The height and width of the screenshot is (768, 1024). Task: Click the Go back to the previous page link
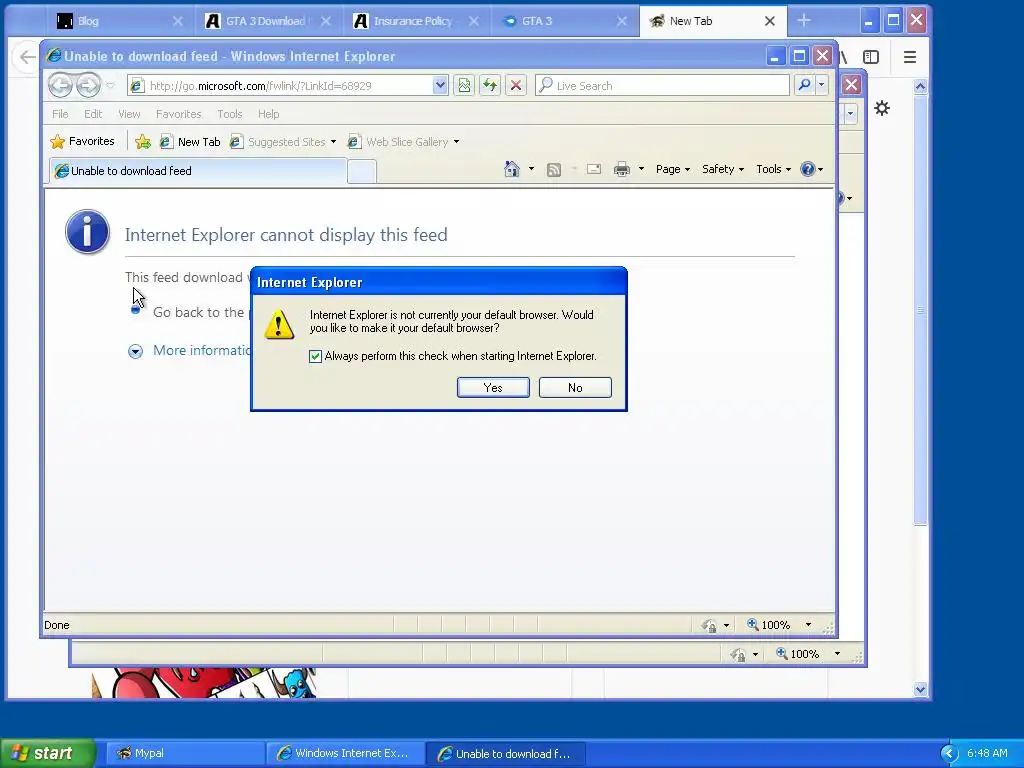coord(199,312)
